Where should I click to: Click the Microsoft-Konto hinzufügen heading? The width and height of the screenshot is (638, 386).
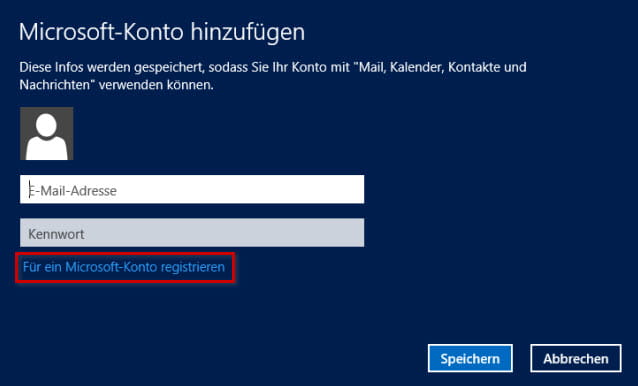click(x=162, y=32)
